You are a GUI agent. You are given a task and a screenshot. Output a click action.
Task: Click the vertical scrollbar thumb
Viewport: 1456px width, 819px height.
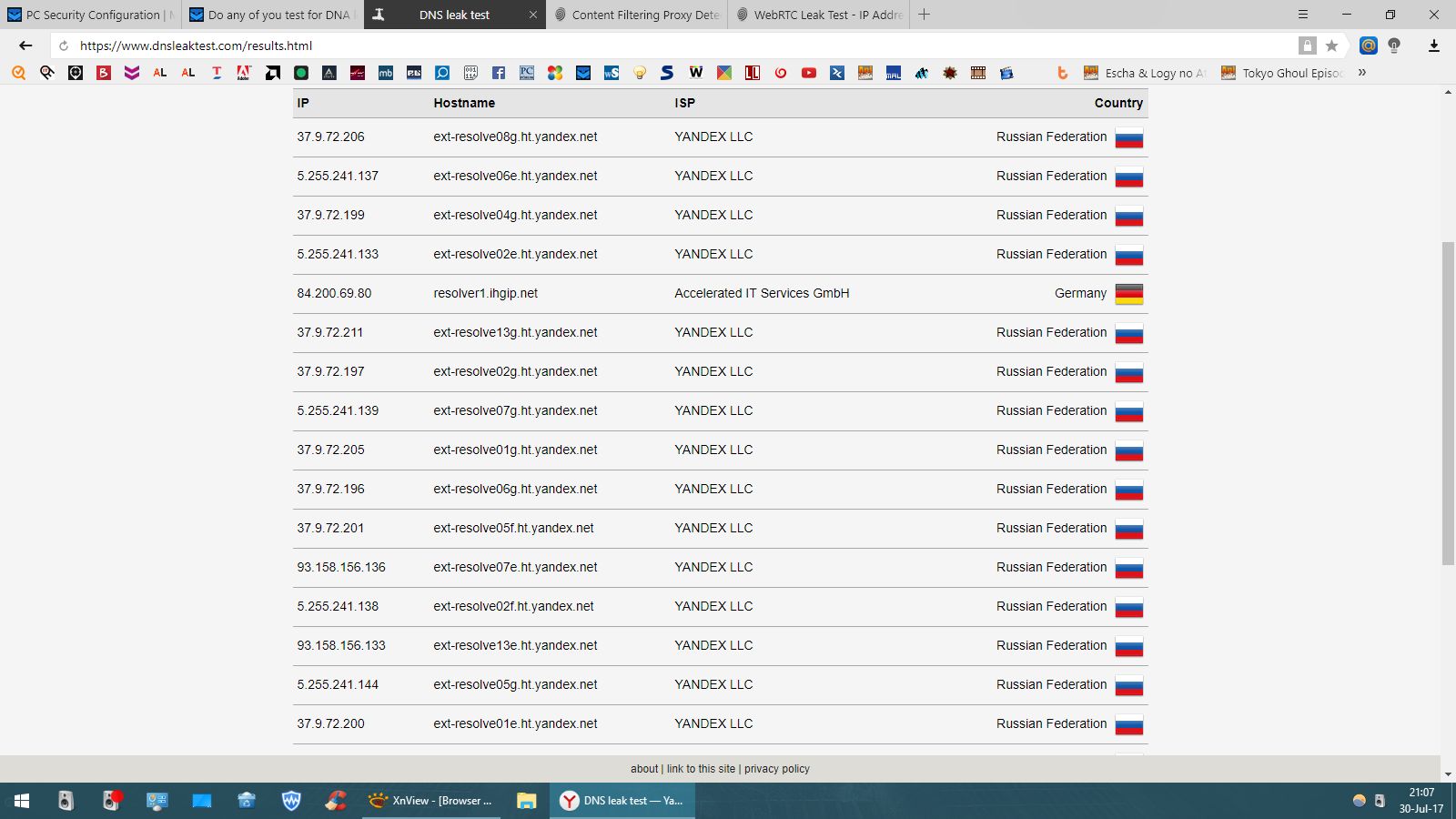click(1448, 403)
